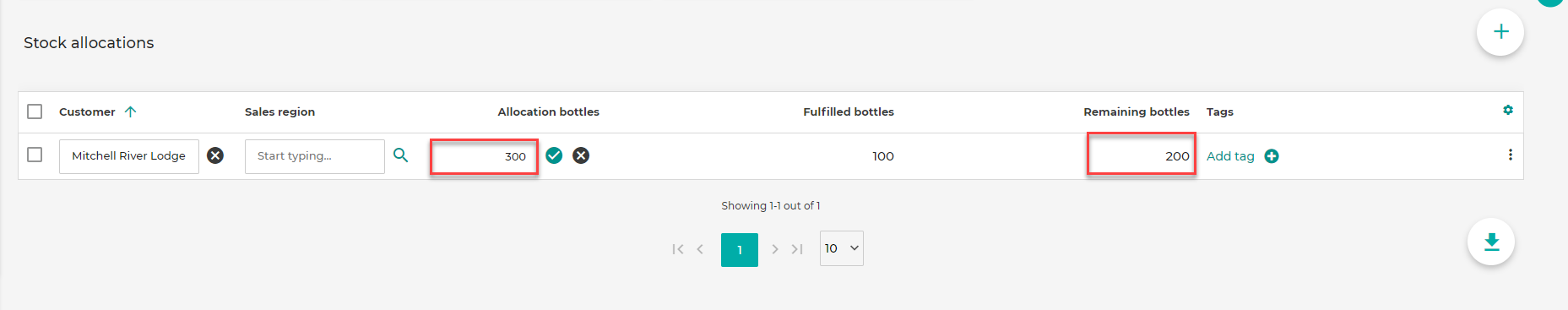
Task: Clear the Mitchell River Lodge customer field
Action: [x=215, y=155]
